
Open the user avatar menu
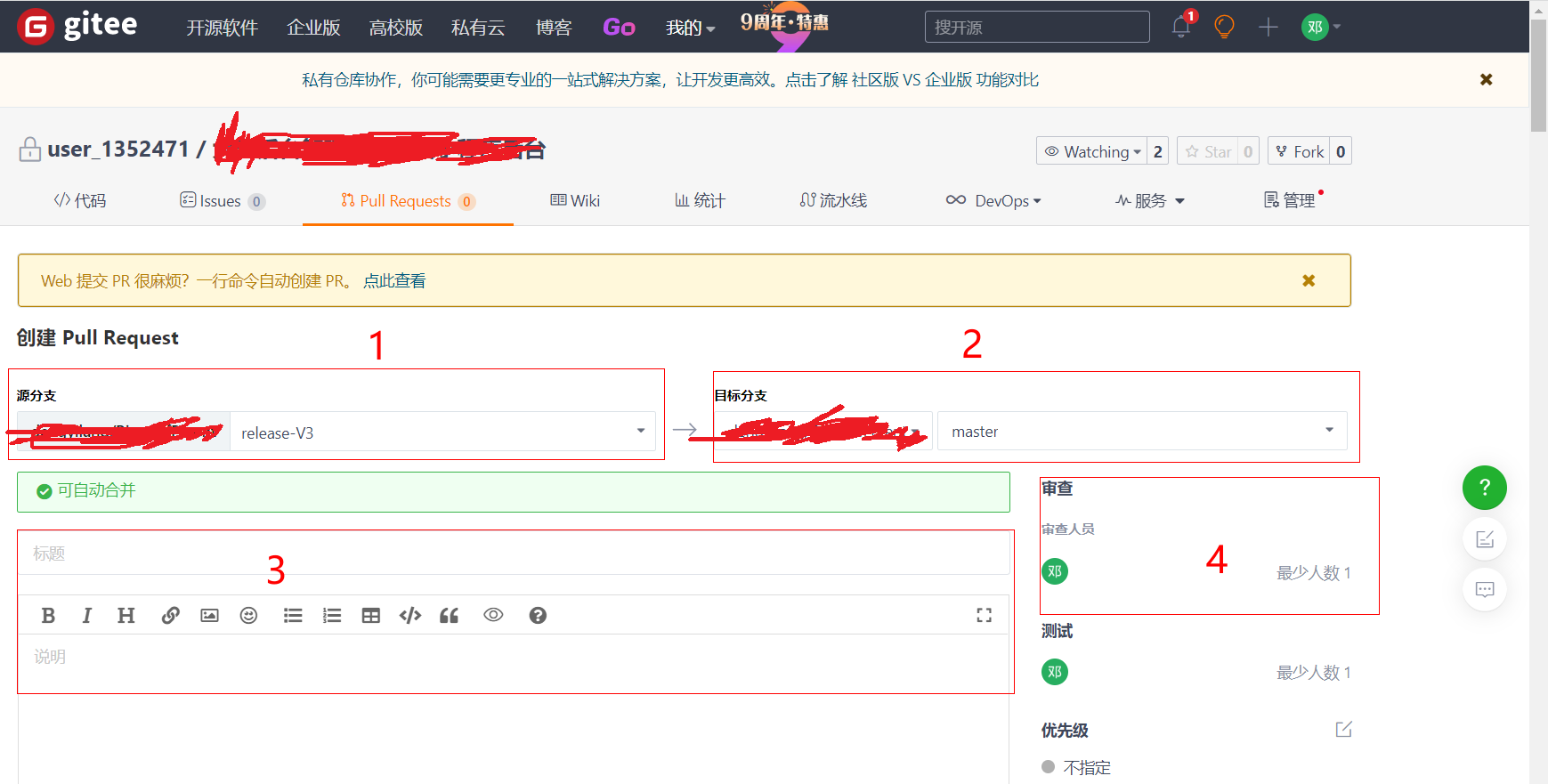point(1321,27)
